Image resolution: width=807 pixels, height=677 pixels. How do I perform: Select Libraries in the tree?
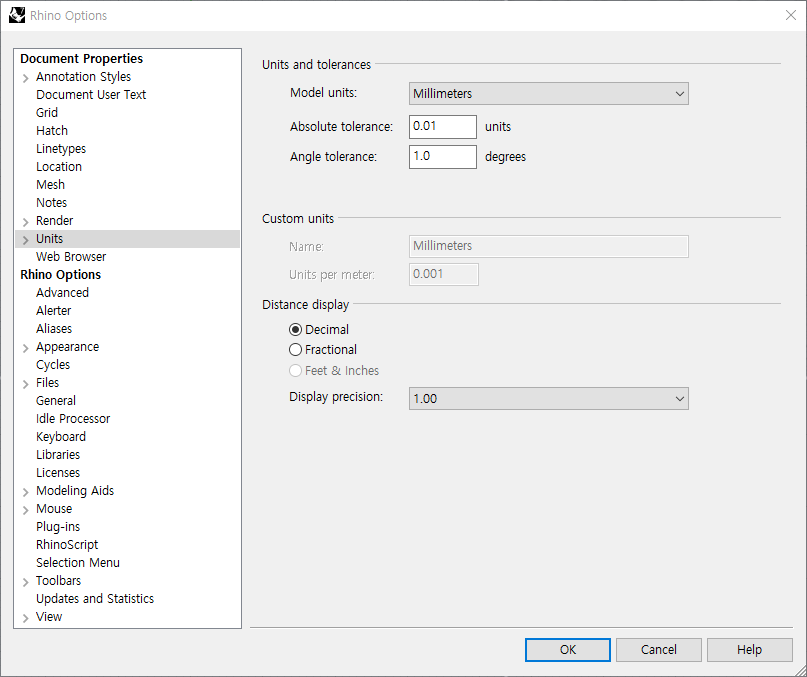coord(58,455)
